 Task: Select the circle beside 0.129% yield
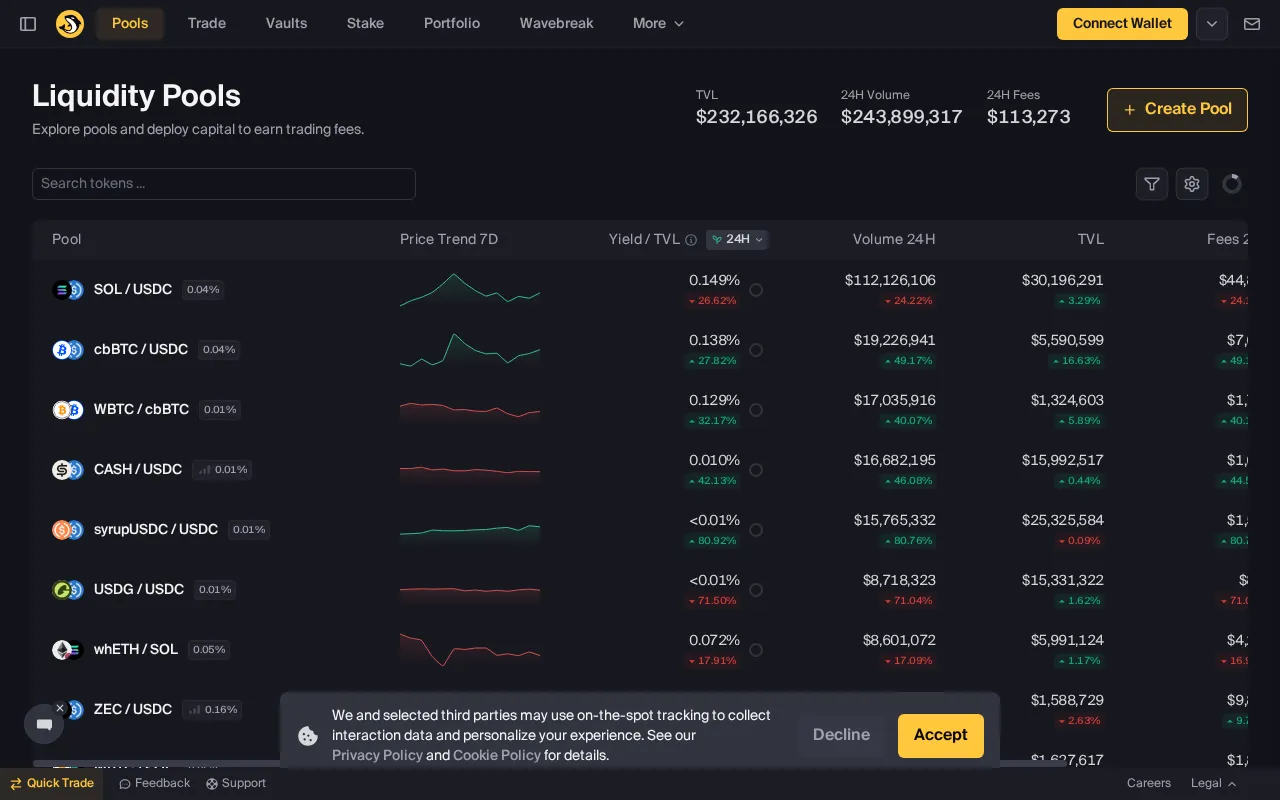coord(756,410)
